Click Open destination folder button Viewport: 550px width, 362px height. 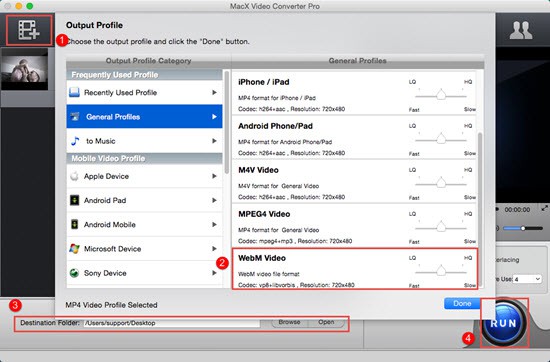pyautogui.click(x=326, y=322)
